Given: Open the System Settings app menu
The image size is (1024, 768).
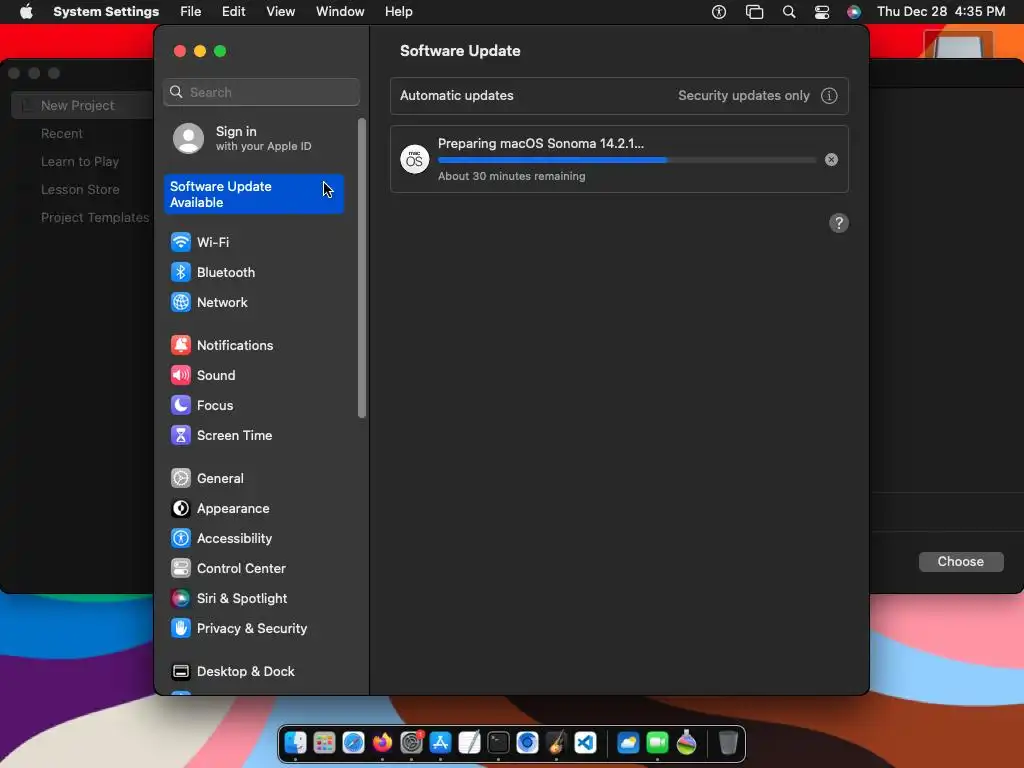Looking at the screenshot, I should pyautogui.click(x=106, y=12).
